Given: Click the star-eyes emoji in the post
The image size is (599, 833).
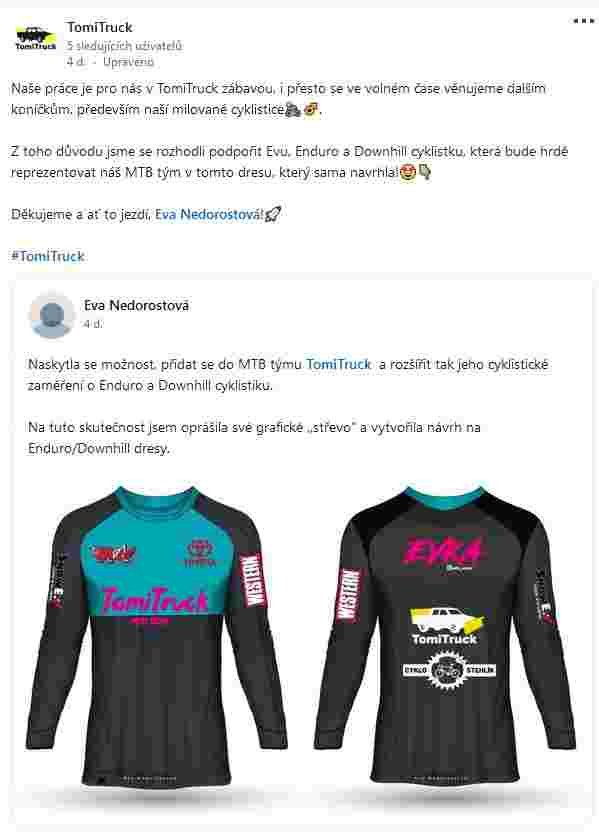Looking at the screenshot, I should coord(407,173).
